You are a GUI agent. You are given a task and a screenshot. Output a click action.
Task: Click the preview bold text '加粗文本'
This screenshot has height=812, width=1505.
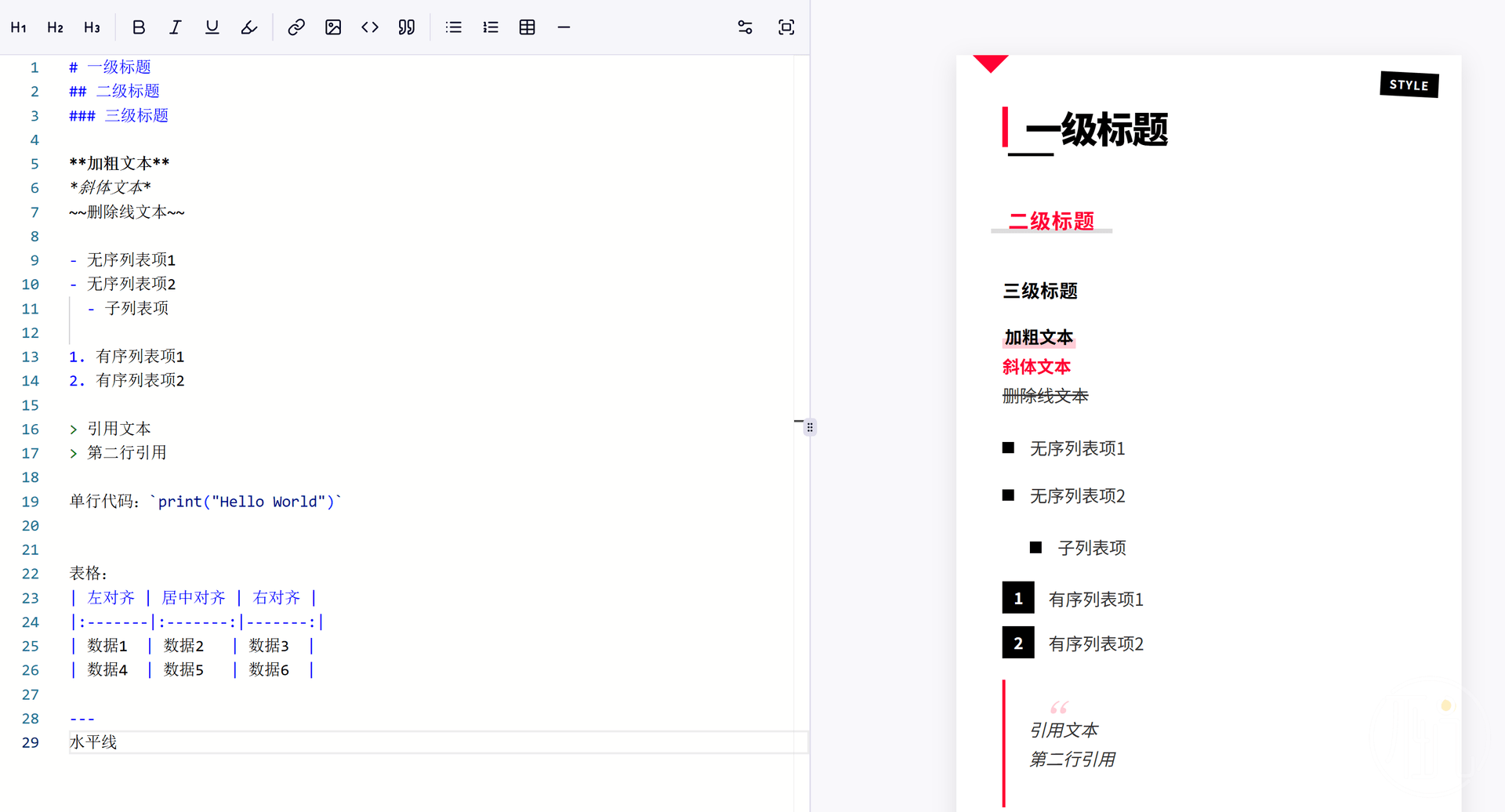coord(1039,338)
